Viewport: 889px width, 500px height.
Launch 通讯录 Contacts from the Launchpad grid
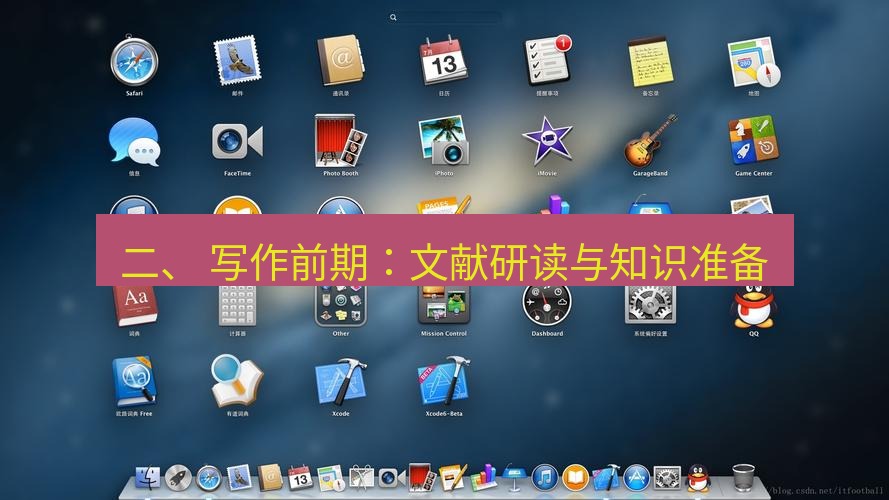(340, 61)
